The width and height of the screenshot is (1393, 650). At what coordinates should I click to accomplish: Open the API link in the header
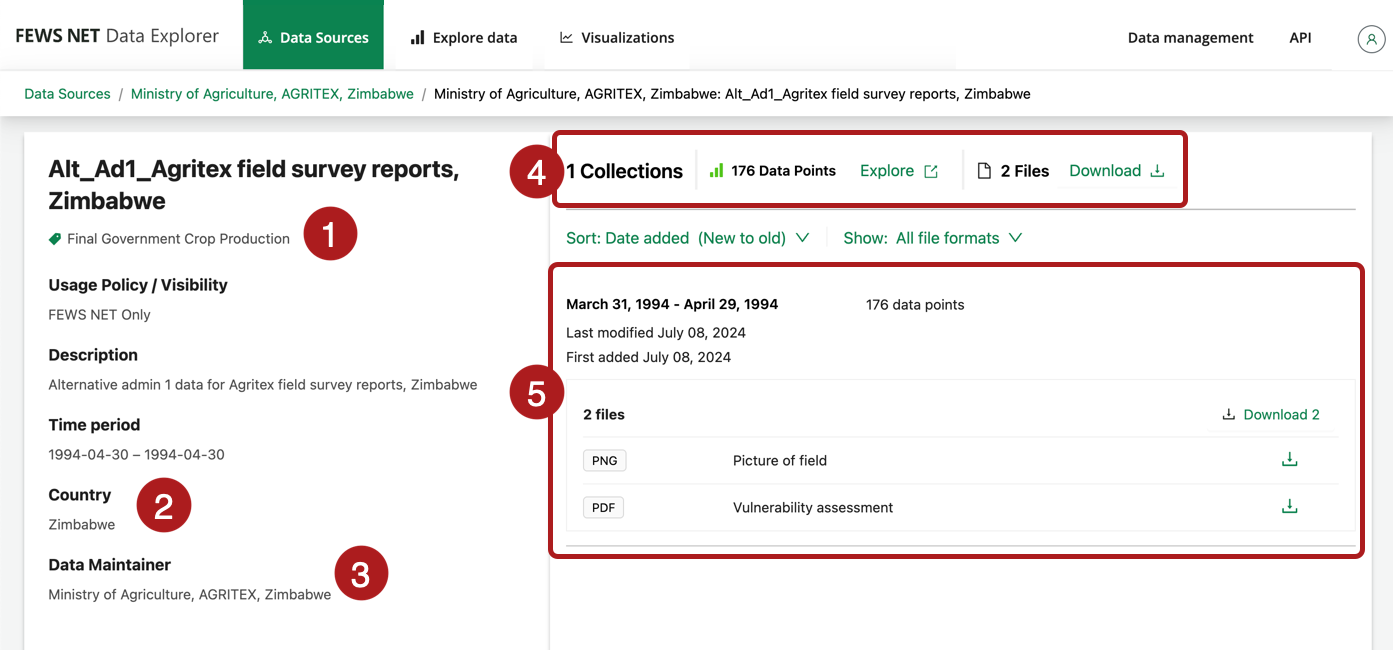click(1300, 38)
